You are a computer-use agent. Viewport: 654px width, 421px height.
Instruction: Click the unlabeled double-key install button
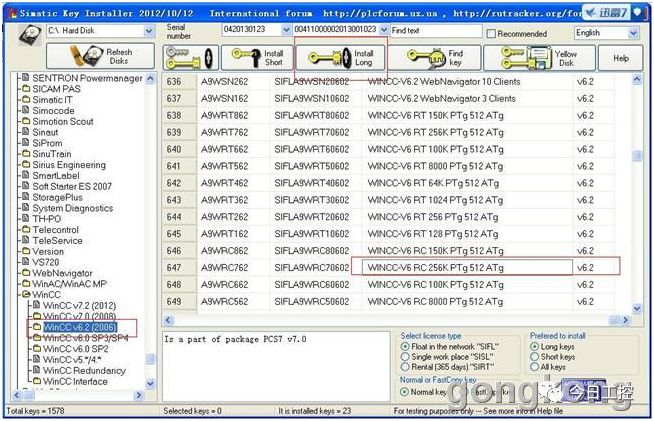(190, 58)
